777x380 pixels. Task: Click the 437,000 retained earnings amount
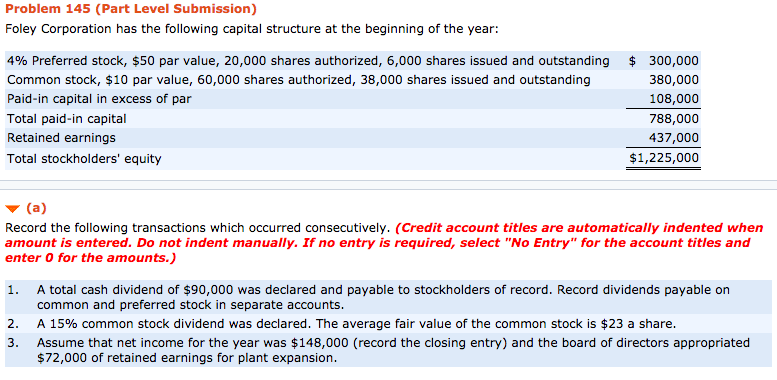pos(674,137)
